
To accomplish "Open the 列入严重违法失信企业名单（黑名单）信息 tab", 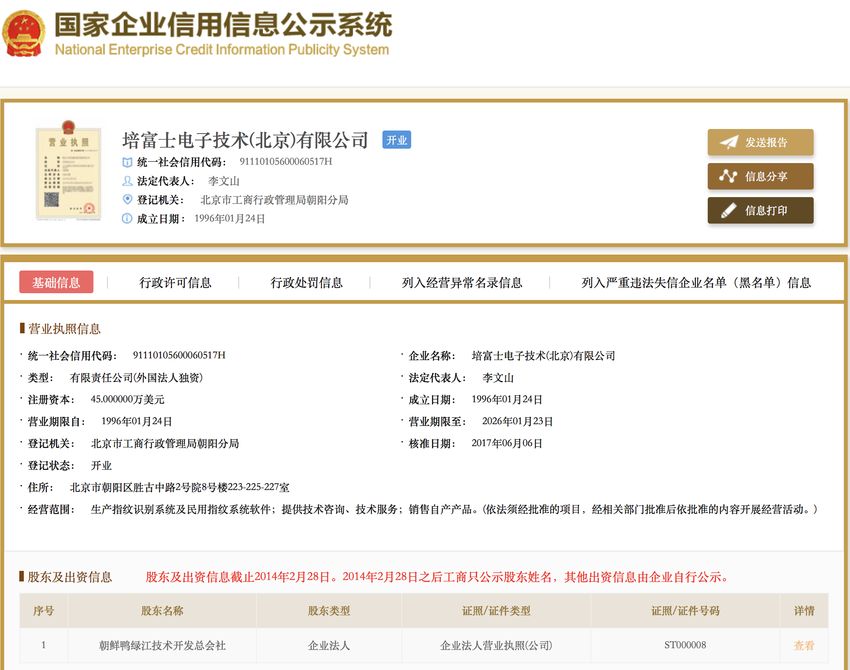I will click(696, 282).
